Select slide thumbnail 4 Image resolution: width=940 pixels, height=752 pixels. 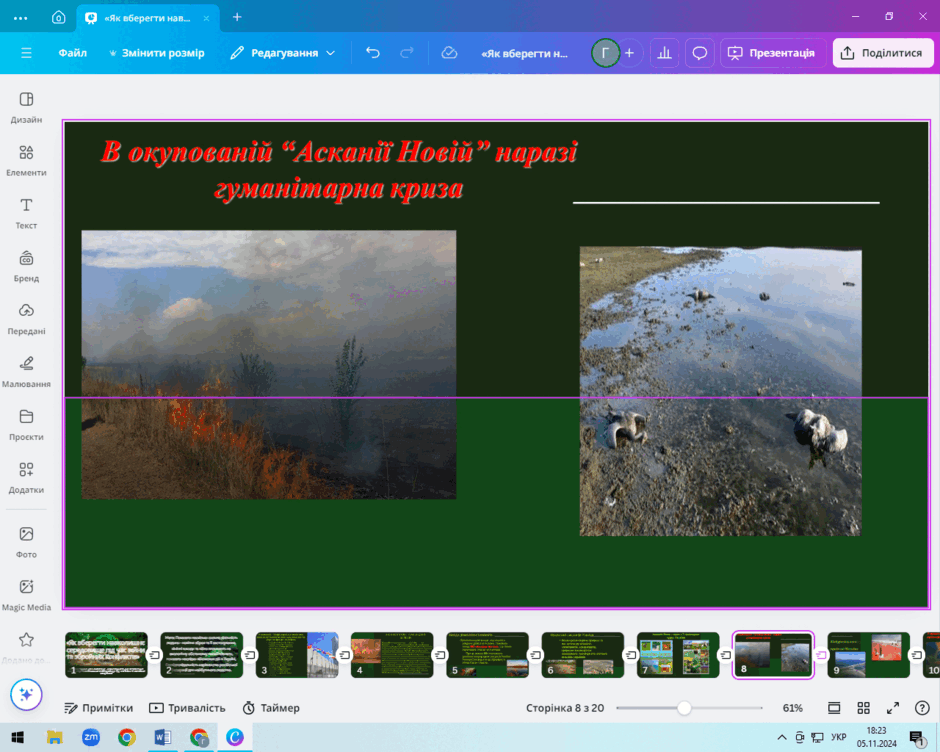(x=392, y=655)
